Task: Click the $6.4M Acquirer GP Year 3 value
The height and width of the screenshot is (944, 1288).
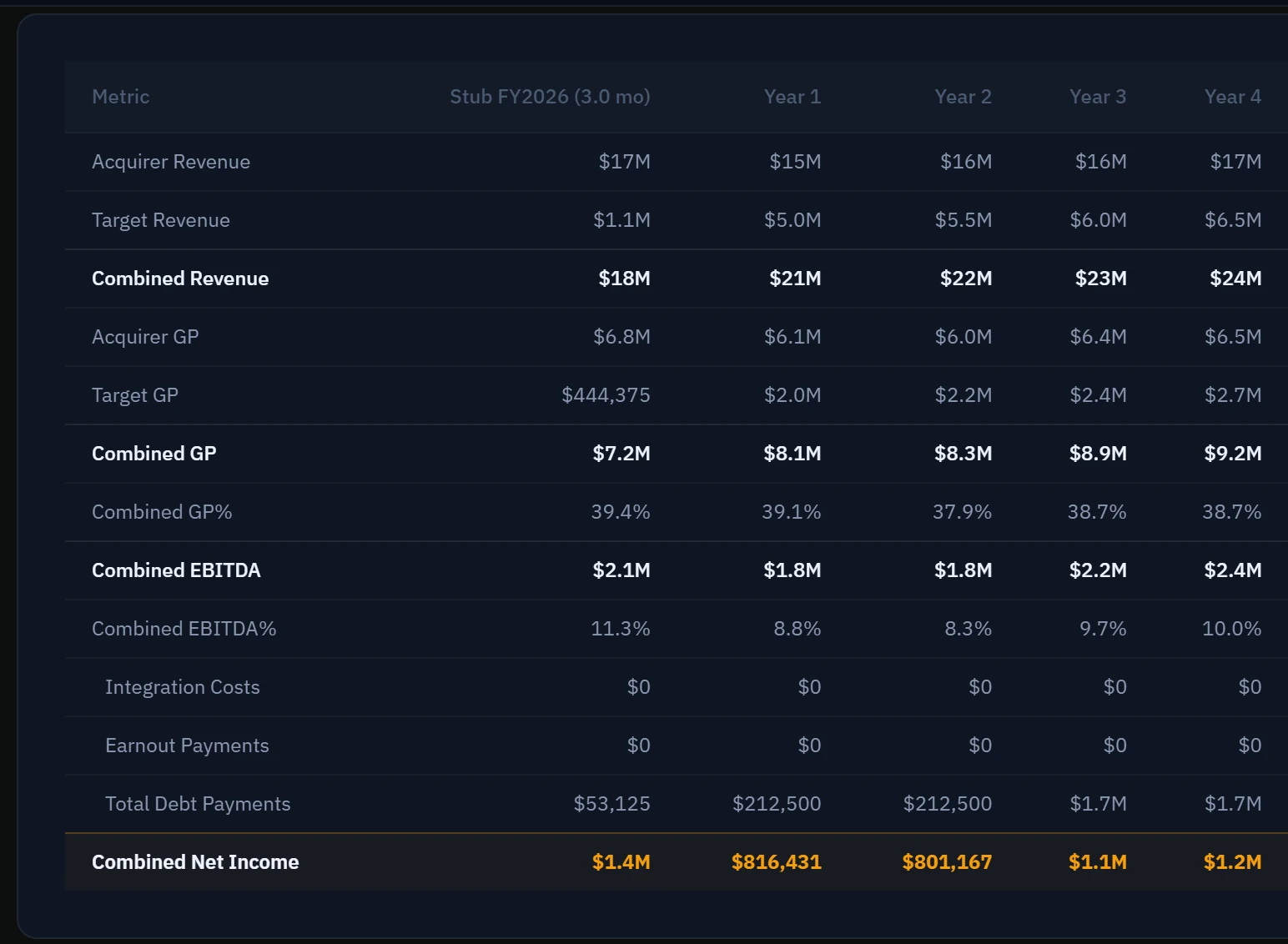Action: click(x=1099, y=337)
